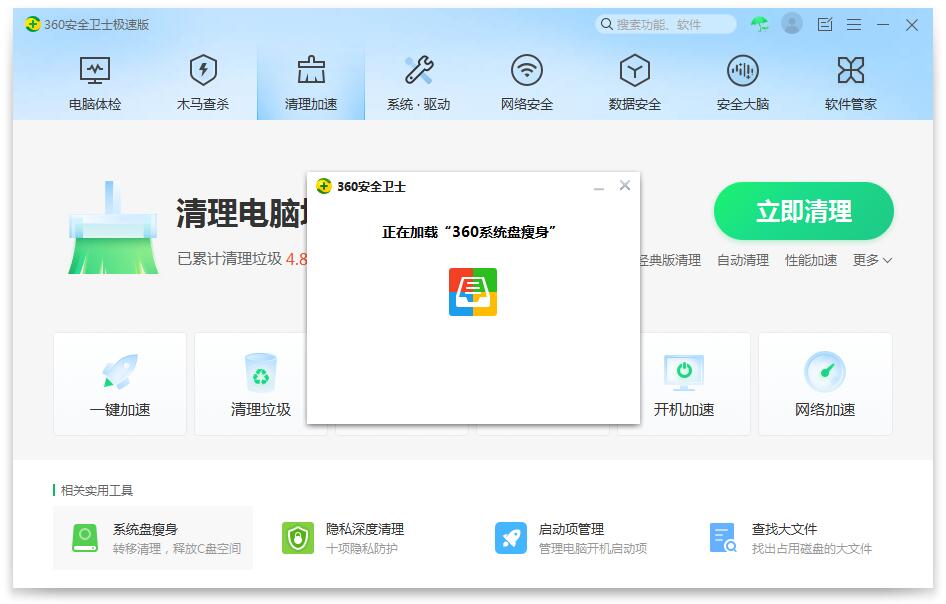The width and height of the screenshot is (946, 604).
Task: Open the 数据安全 tab
Action: click(x=635, y=83)
